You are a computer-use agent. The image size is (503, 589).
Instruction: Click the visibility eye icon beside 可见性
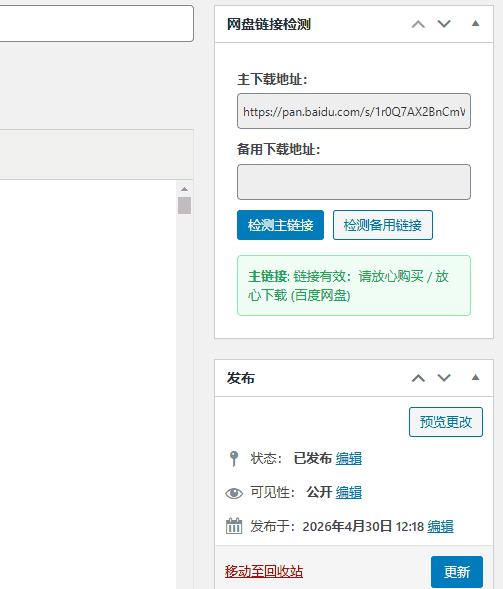point(234,493)
